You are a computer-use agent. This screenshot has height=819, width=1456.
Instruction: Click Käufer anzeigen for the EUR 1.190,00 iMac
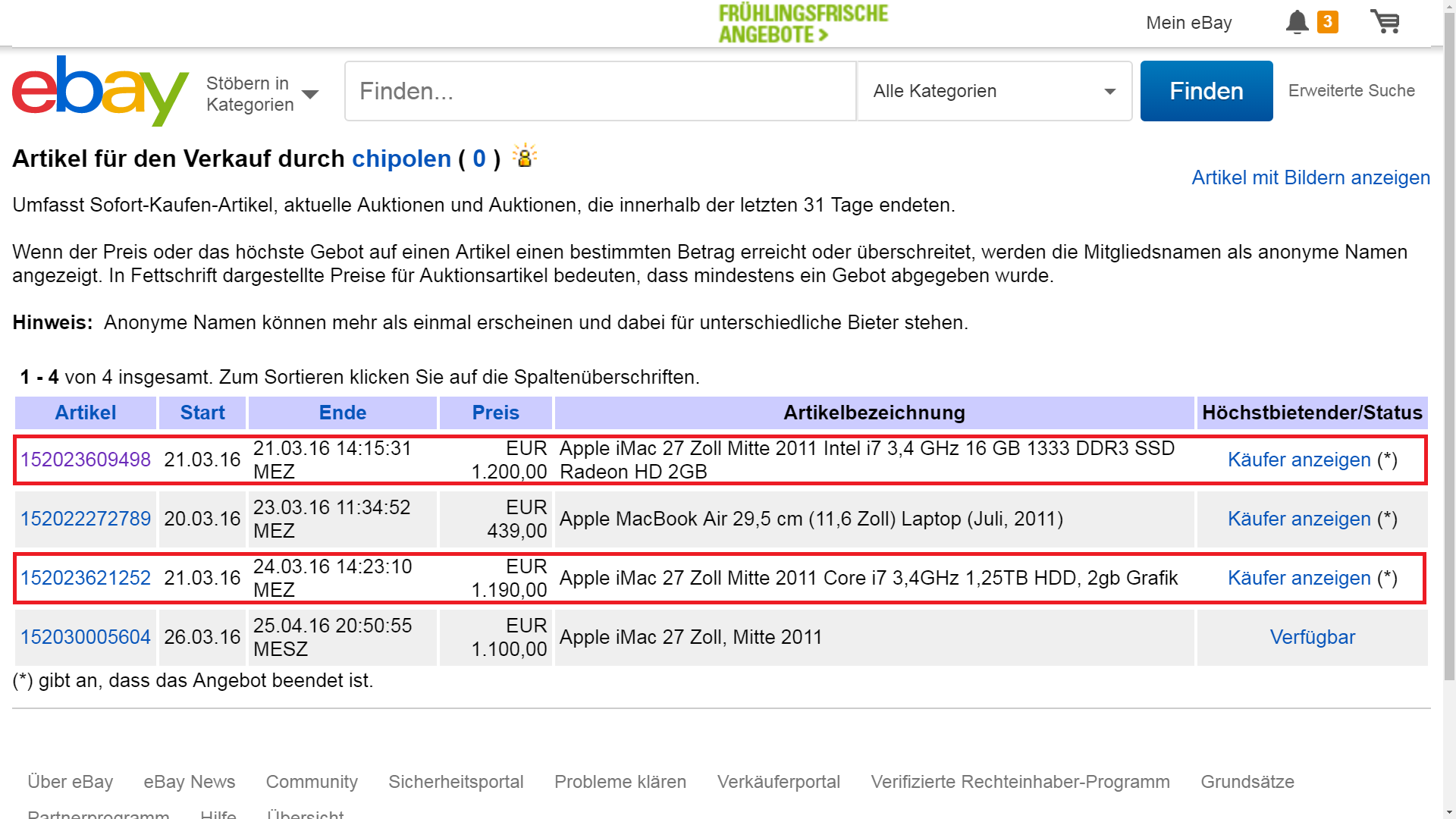coord(1299,578)
